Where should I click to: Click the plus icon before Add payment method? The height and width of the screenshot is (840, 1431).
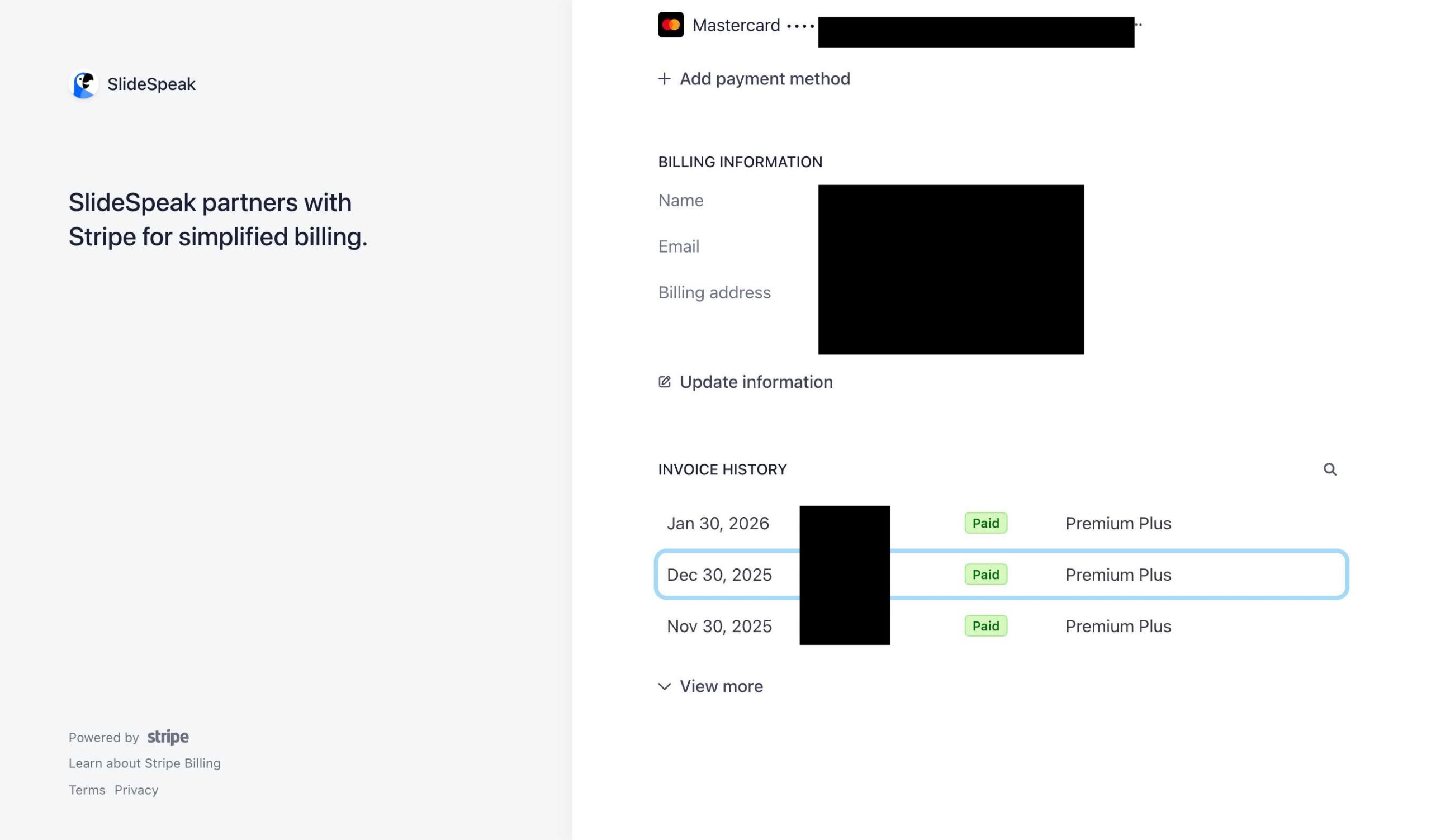point(664,78)
